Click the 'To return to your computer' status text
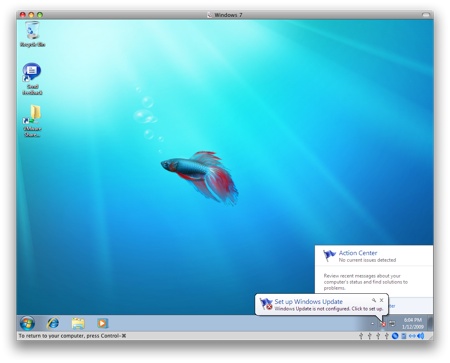This screenshot has width=450, height=363. [72, 336]
